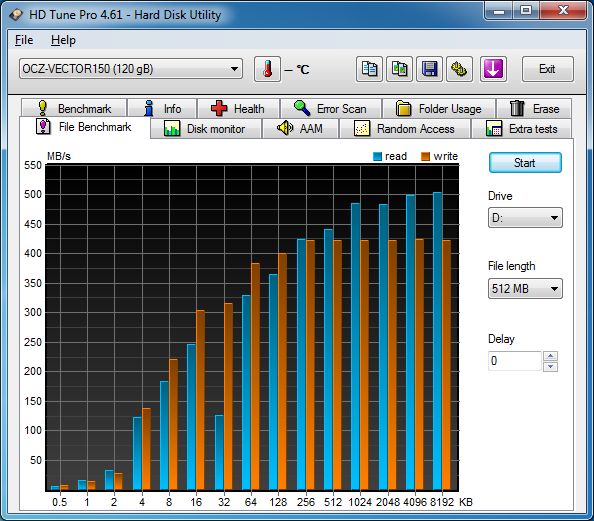
Task: Open the Help menu
Action: [x=63, y=40]
